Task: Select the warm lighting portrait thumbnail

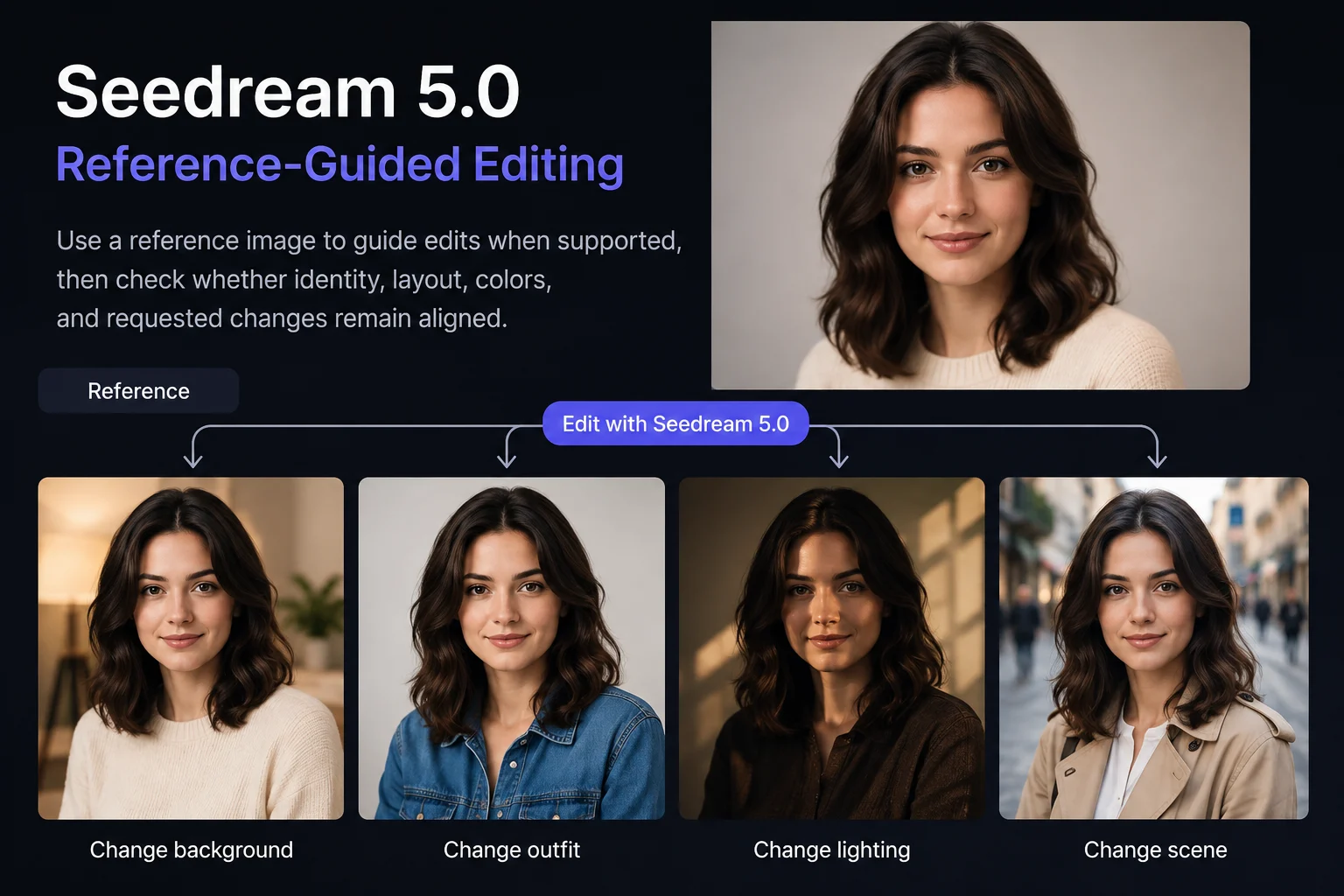Action: [x=832, y=648]
